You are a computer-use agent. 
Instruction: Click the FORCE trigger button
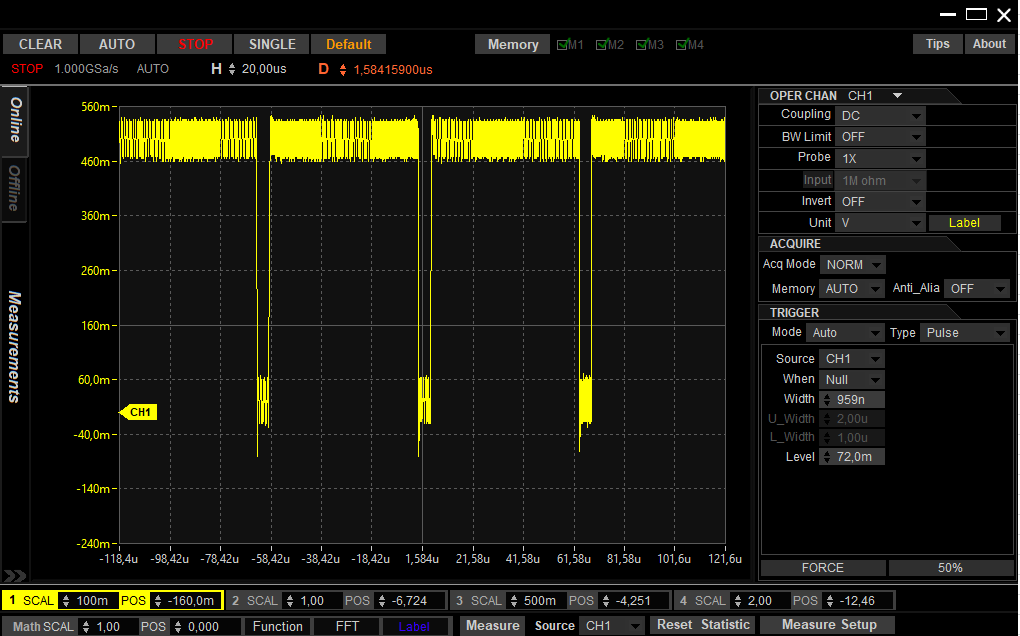pyautogui.click(x=822, y=568)
